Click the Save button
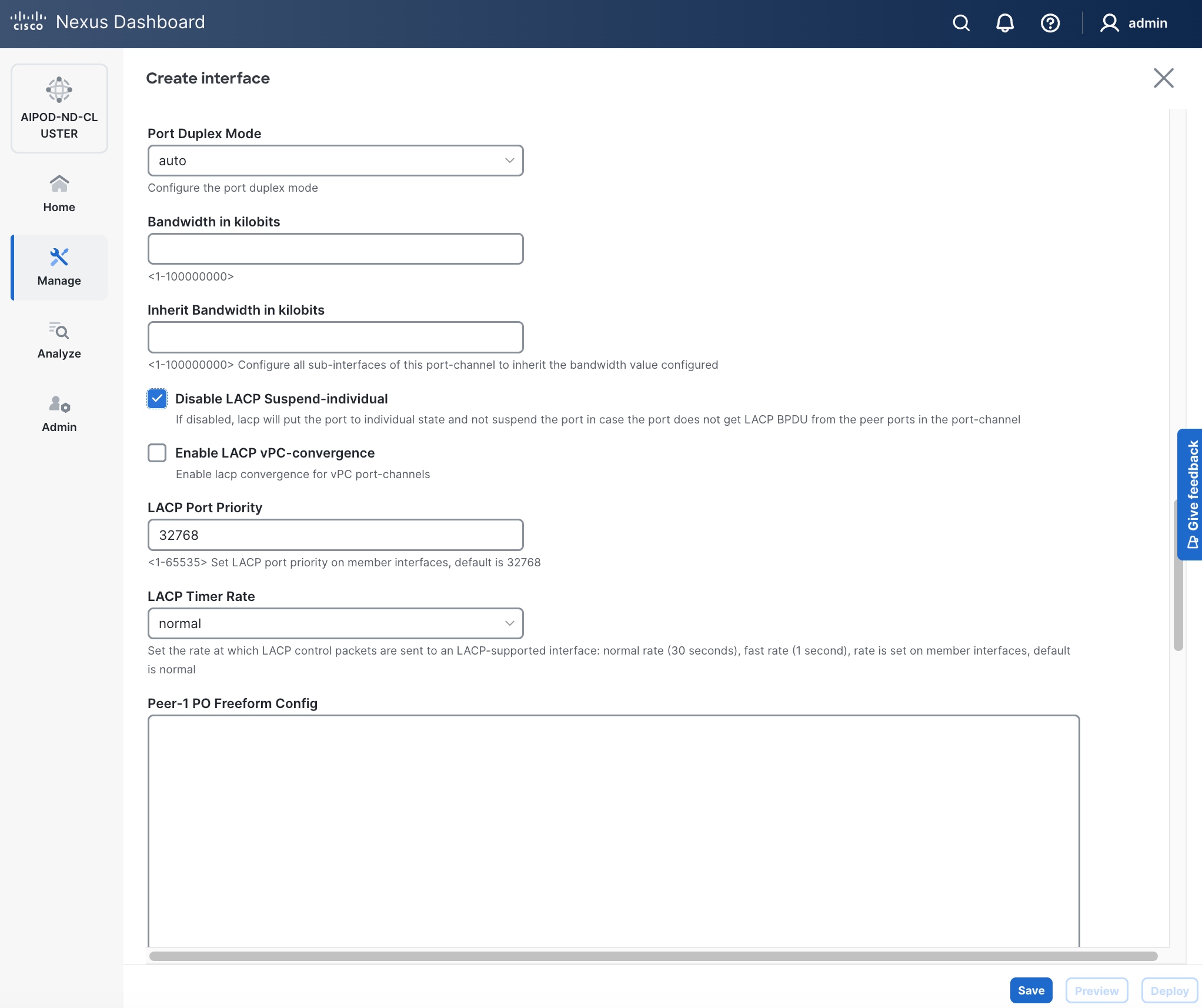 click(x=1031, y=990)
